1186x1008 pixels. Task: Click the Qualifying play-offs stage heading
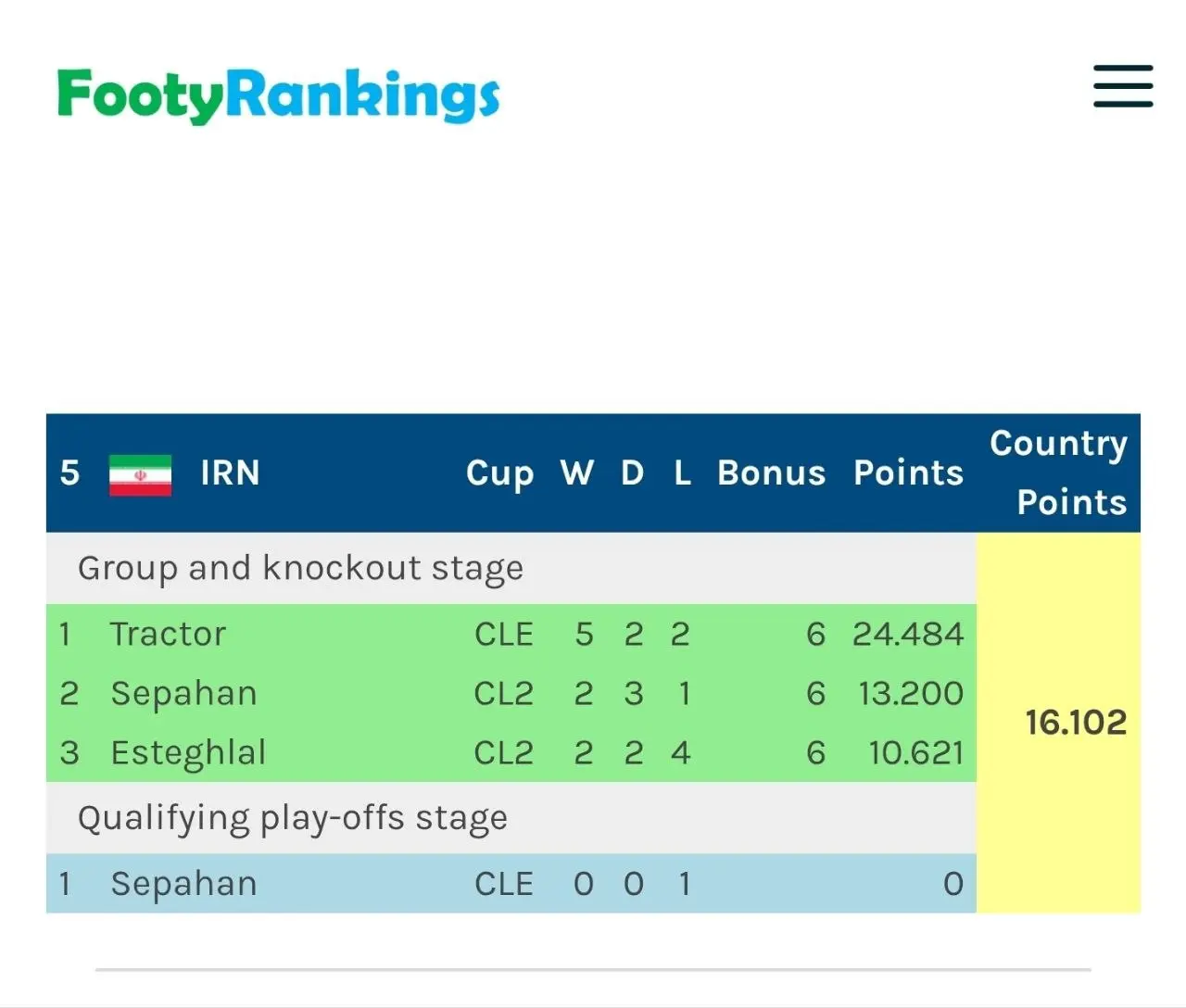click(293, 818)
